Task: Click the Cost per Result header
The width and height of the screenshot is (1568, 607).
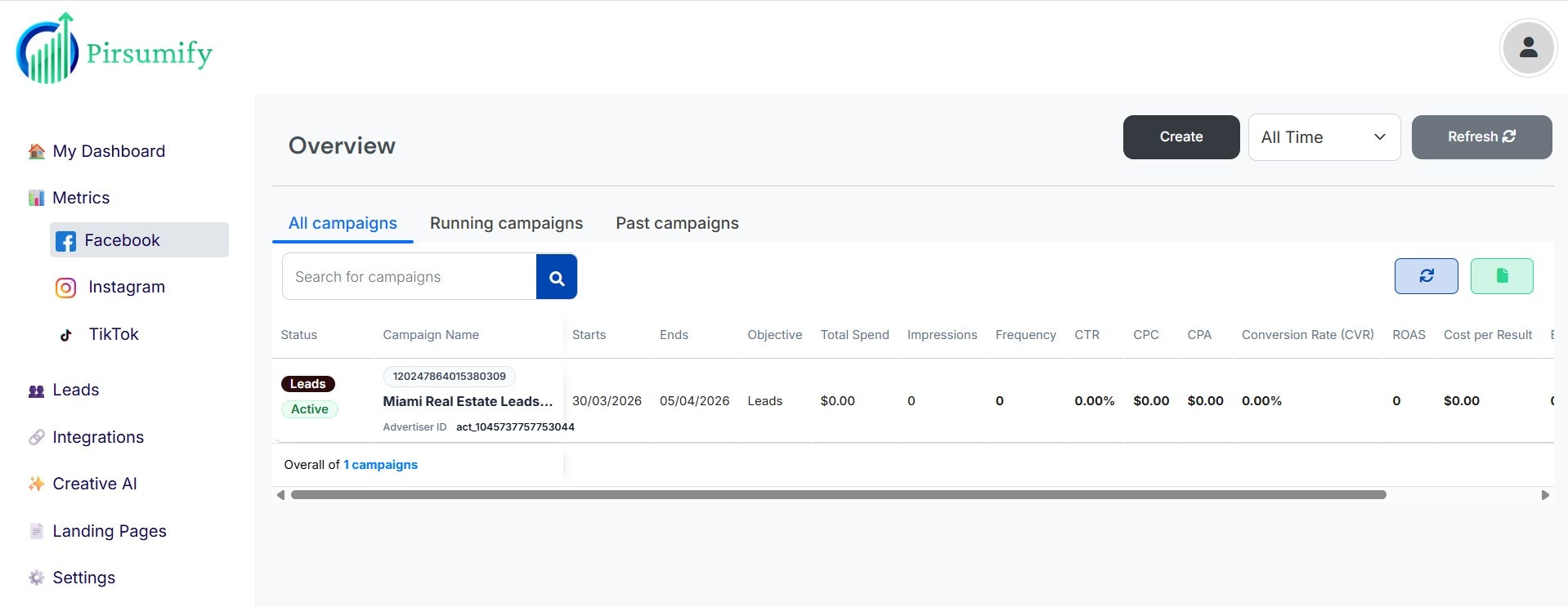Action: pyautogui.click(x=1488, y=335)
